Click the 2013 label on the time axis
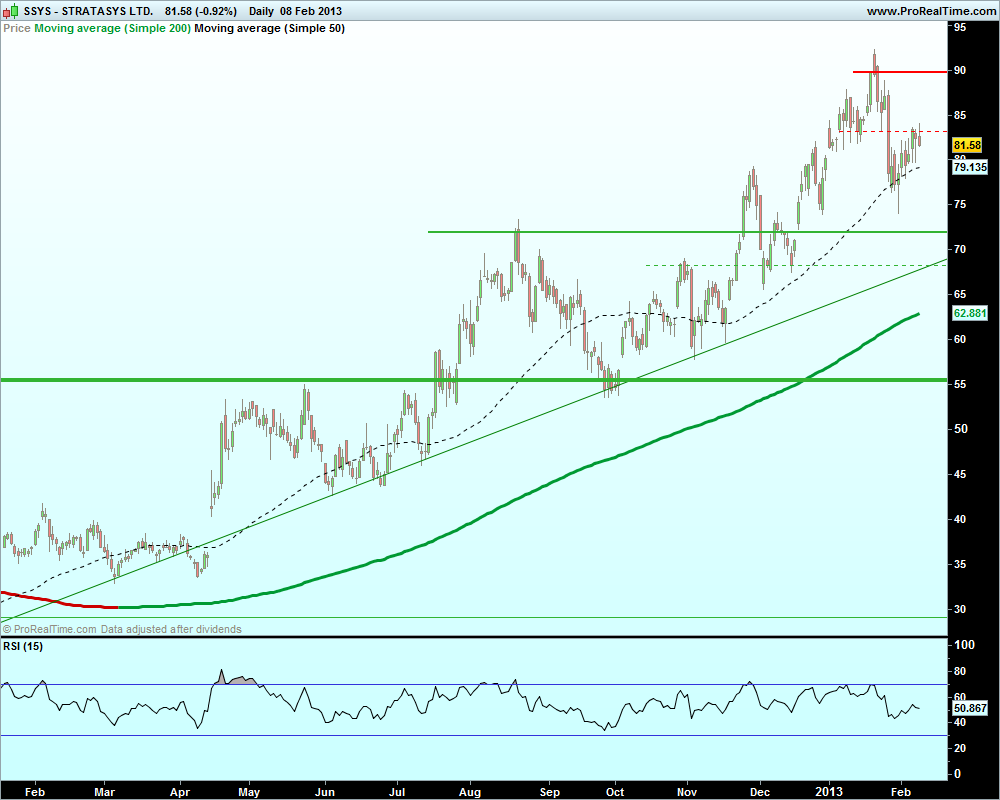 click(829, 792)
